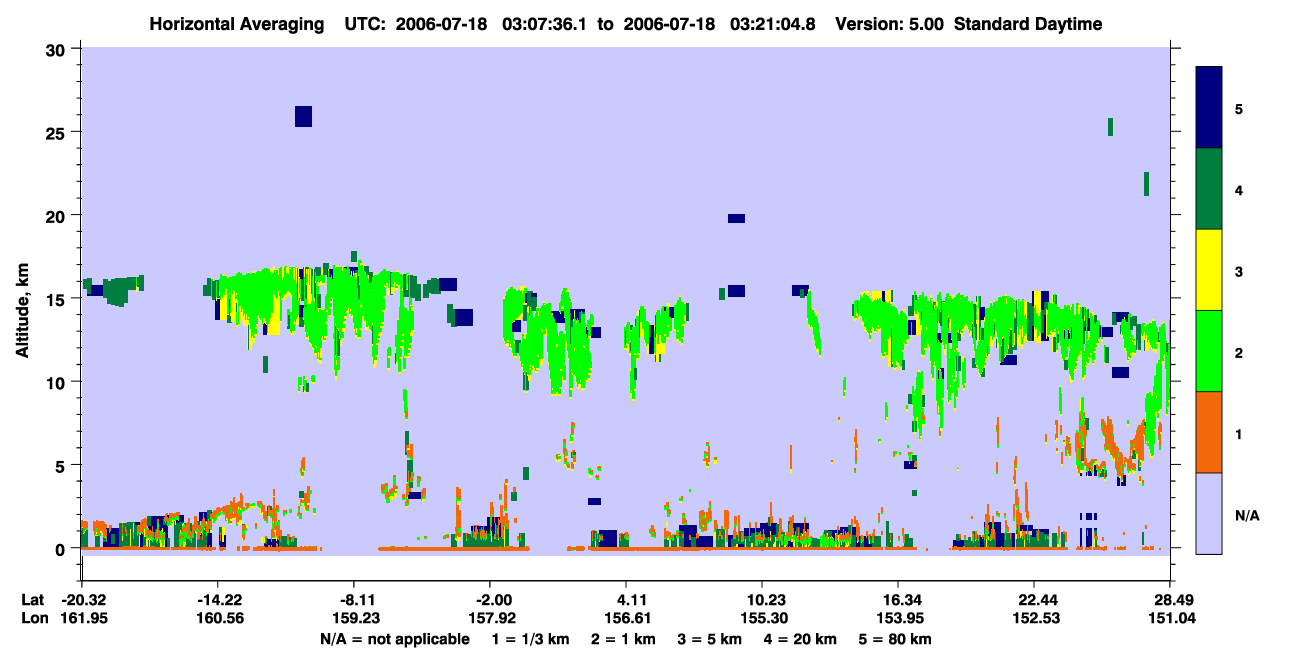
Task: Click the lavender N/A color bar segment
Action: point(1209,512)
